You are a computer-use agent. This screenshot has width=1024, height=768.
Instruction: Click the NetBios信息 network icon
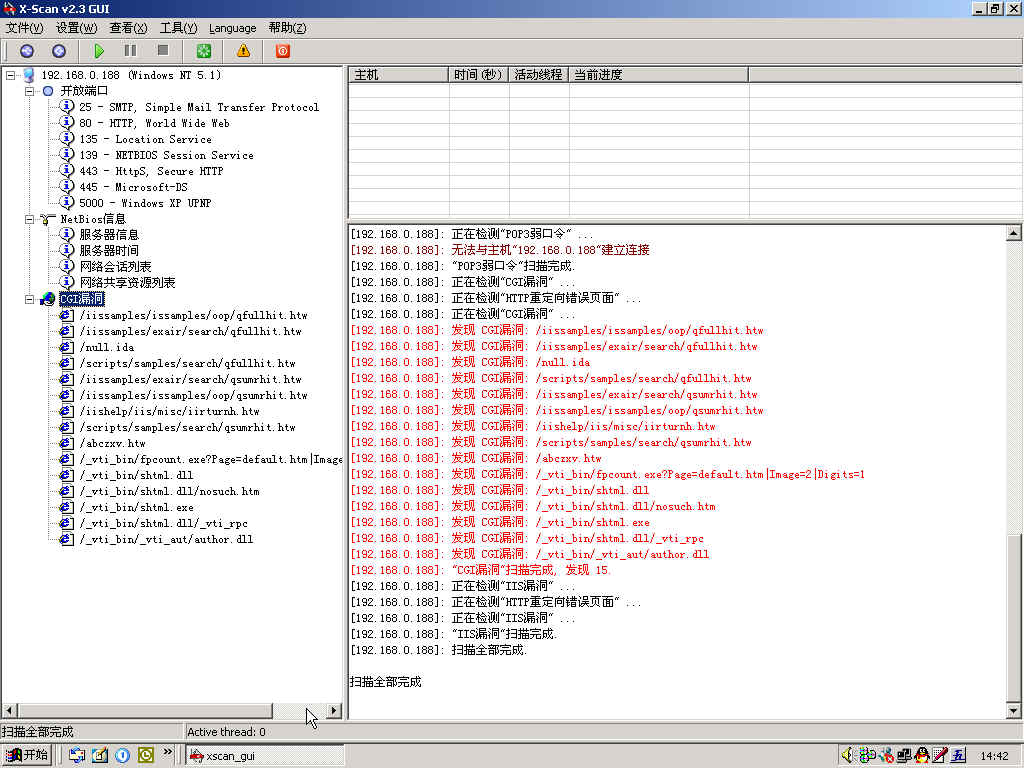[x=48, y=219]
